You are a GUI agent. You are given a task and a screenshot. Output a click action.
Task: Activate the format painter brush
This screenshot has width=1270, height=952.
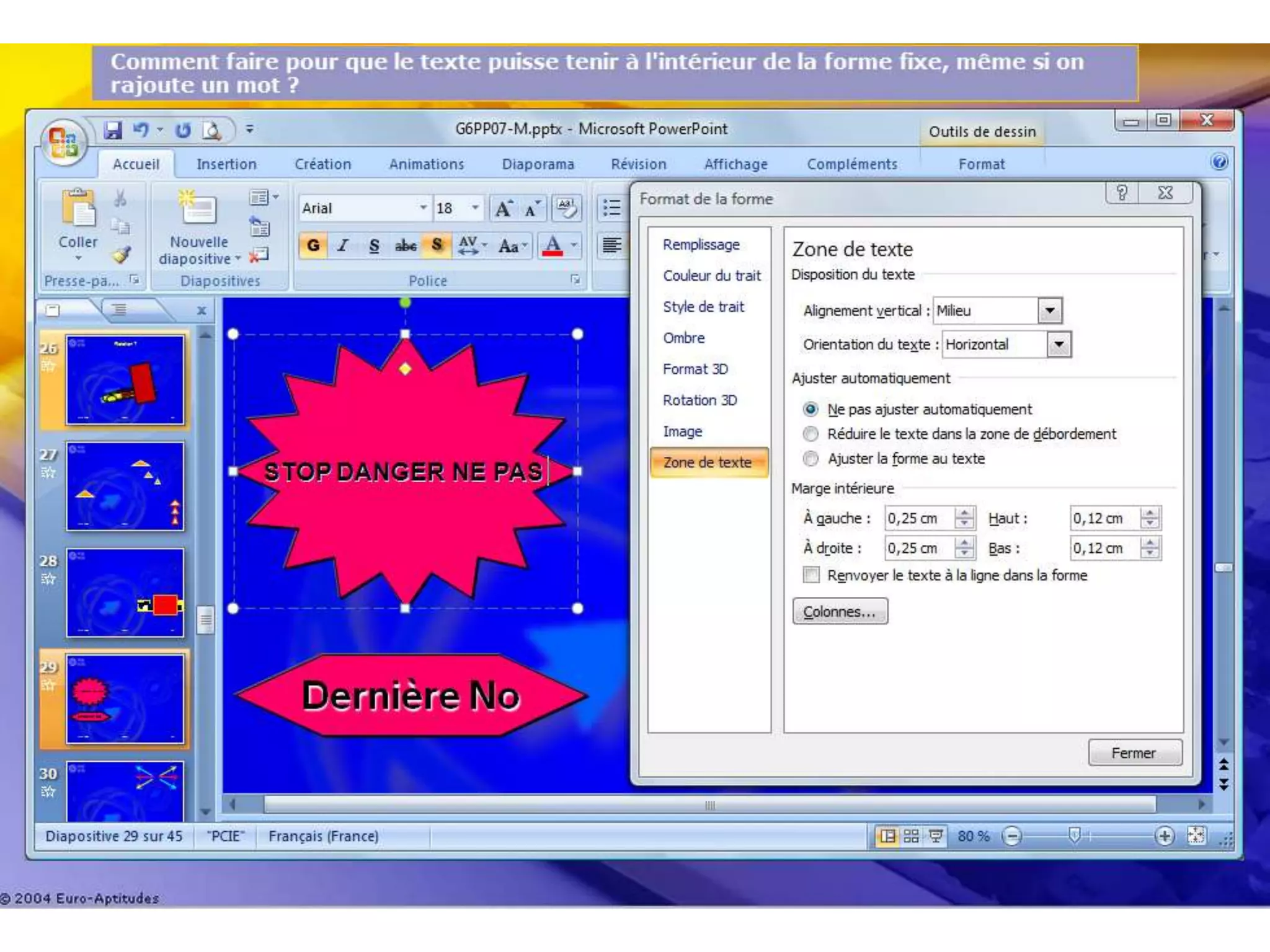pyautogui.click(x=121, y=255)
